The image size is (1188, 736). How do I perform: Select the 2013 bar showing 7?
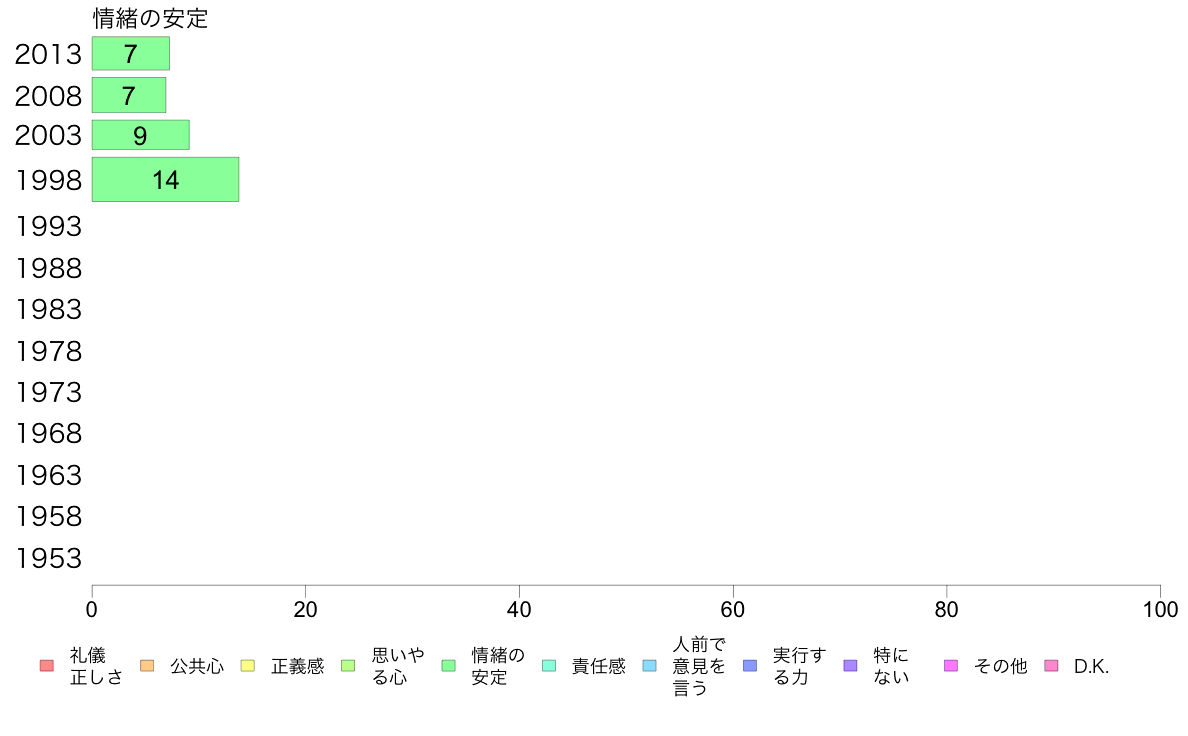(x=130, y=54)
